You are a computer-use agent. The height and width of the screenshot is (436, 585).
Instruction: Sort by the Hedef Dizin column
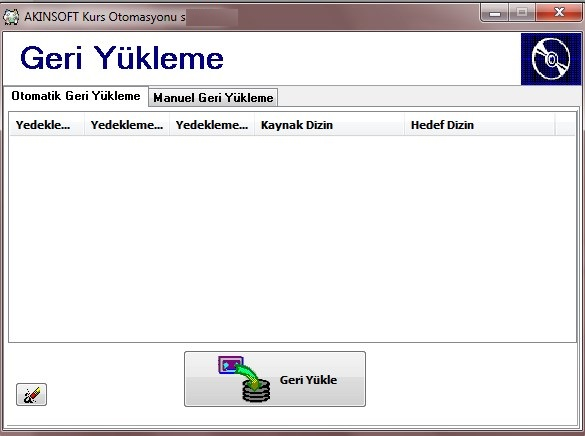coord(480,125)
